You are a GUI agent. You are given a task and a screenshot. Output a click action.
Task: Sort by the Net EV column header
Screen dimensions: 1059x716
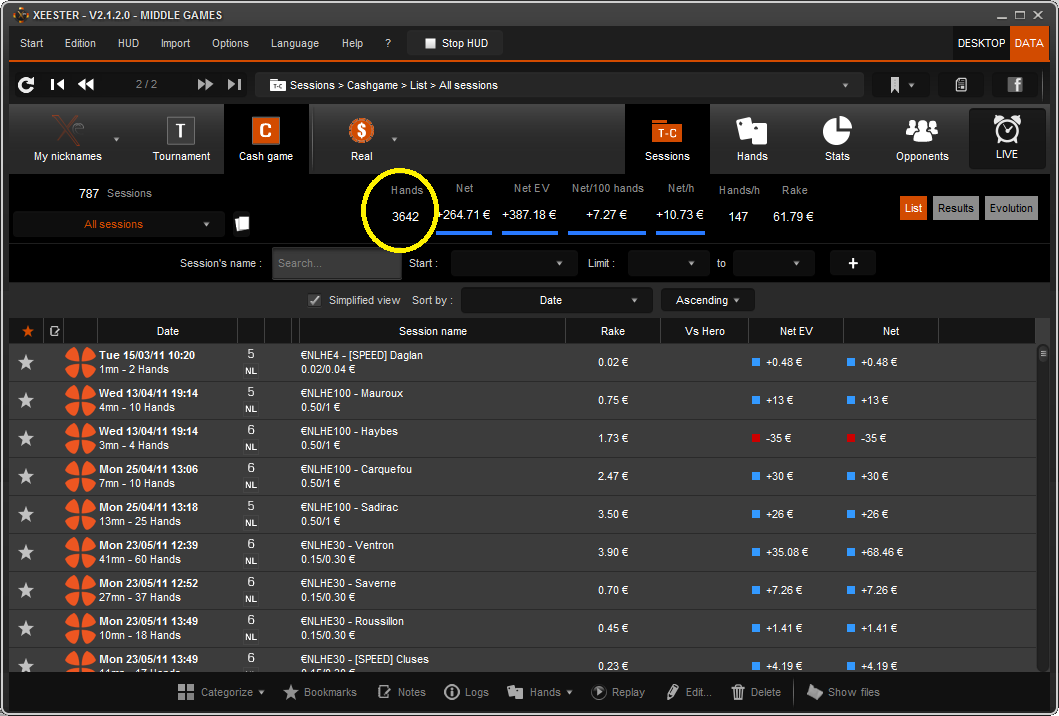[796, 331]
